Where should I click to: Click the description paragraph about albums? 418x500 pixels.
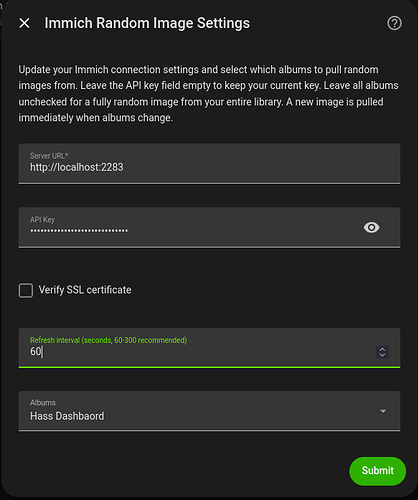(x=208, y=94)
